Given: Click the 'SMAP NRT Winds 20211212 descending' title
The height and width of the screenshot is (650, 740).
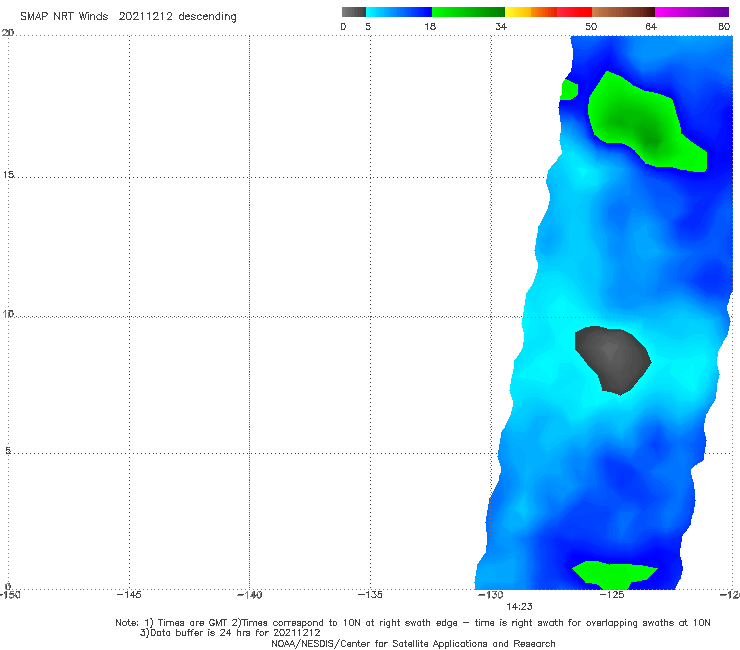Looking at the screenshot, I should (x=128, y=17).
